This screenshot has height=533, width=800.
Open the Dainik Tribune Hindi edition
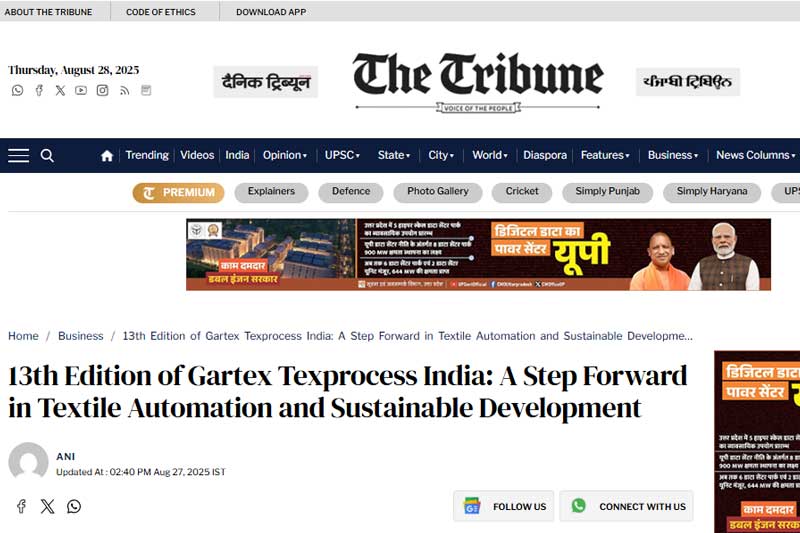266,82
